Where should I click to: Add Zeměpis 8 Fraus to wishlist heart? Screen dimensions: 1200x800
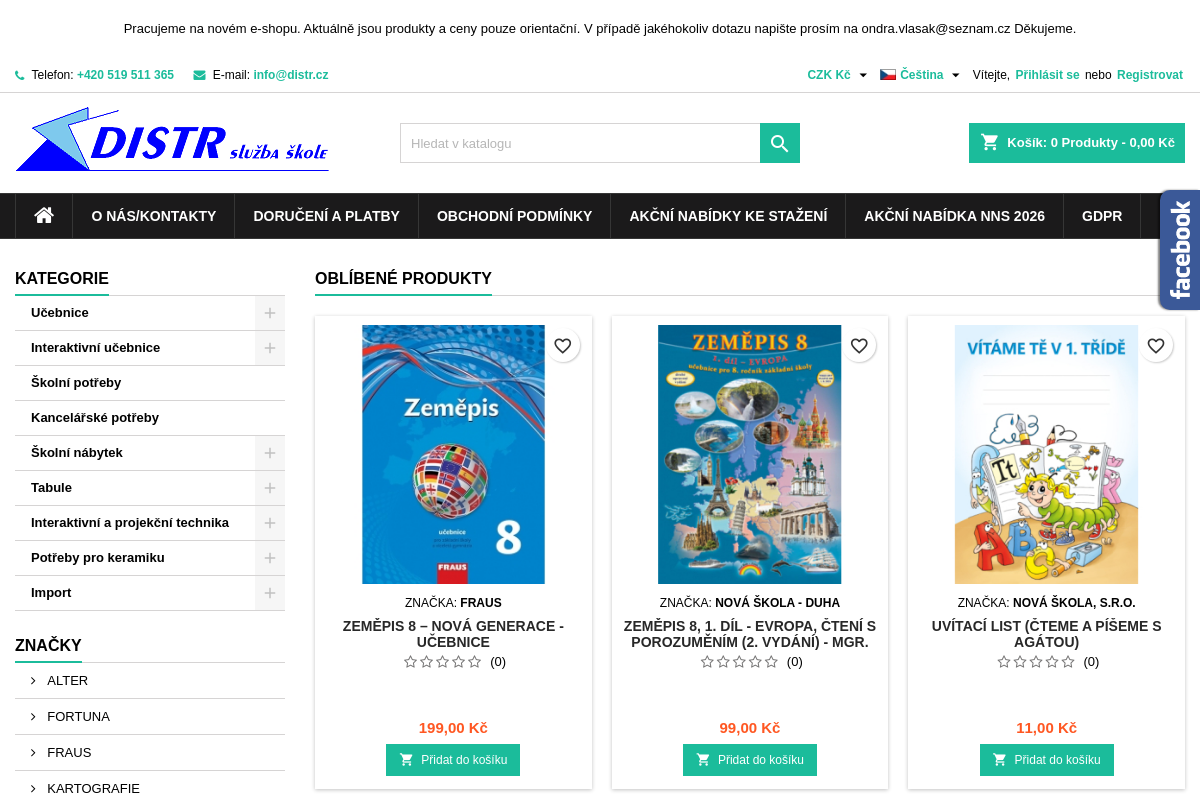pyautogui.click(x=563, y=346)
